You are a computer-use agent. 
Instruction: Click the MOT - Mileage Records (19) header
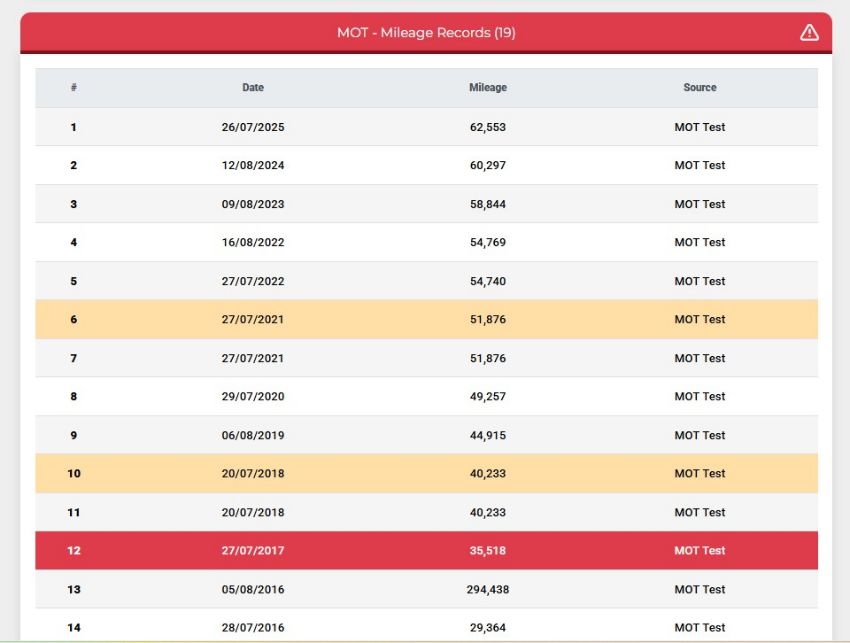click(x=426, y=33)
